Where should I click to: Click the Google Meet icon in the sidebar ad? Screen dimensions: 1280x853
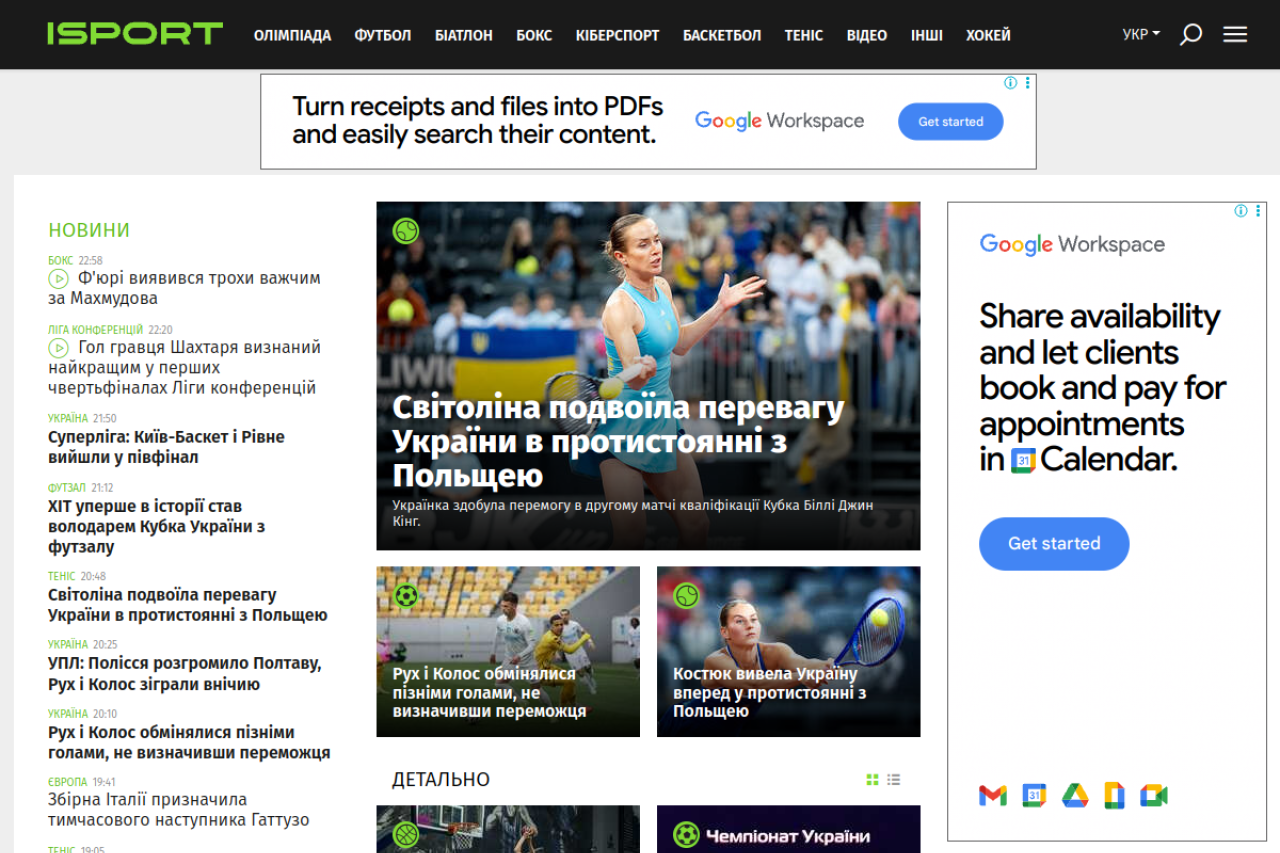pyautogui.click(x=1154, y=796)
